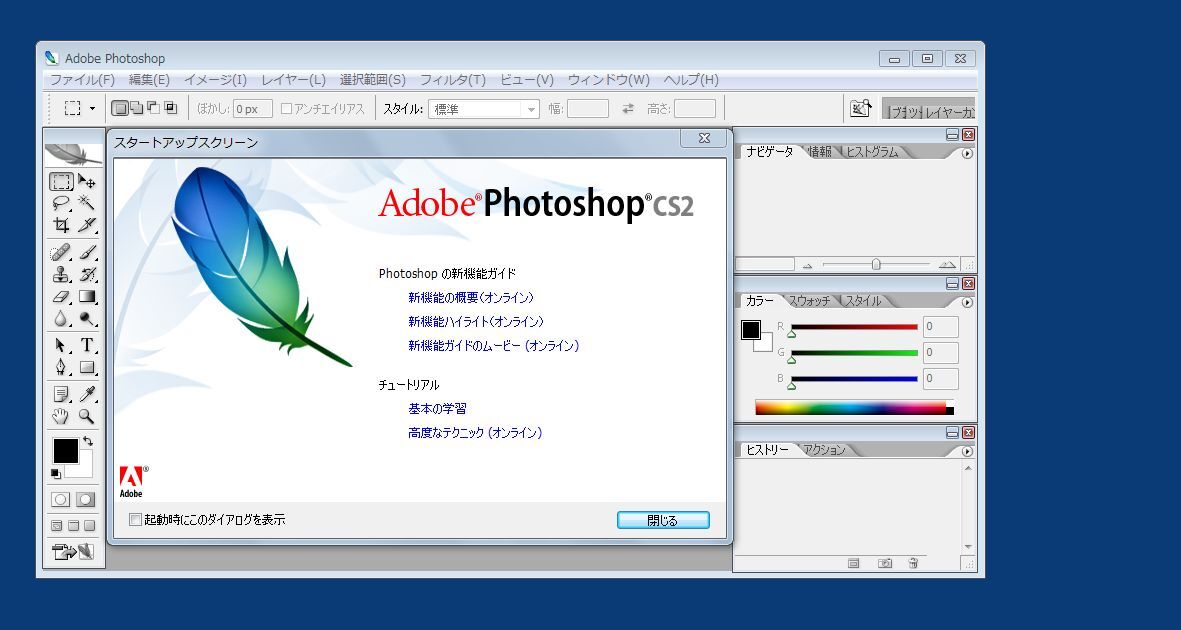Choose the Add to Selection mode icon
1181x630 pixels.
136,109
